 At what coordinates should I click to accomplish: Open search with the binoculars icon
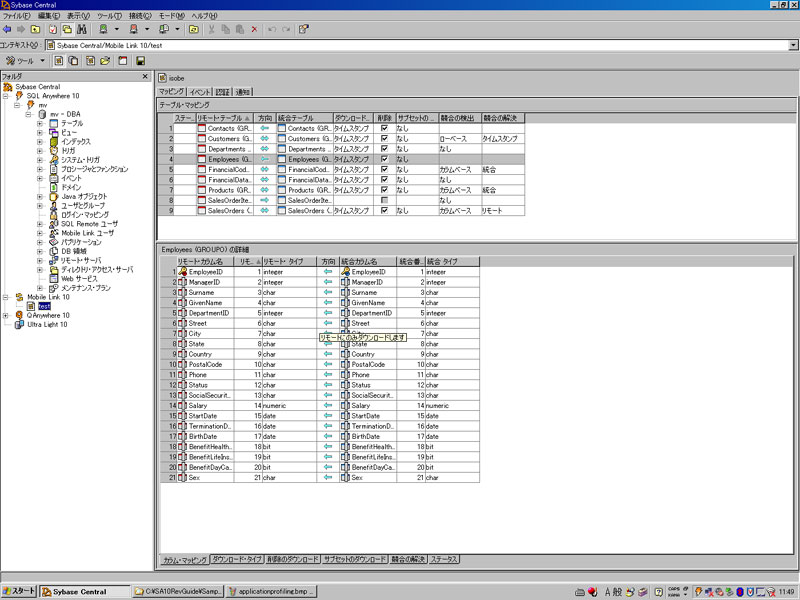pyautogui.click(x=81, y=30)
